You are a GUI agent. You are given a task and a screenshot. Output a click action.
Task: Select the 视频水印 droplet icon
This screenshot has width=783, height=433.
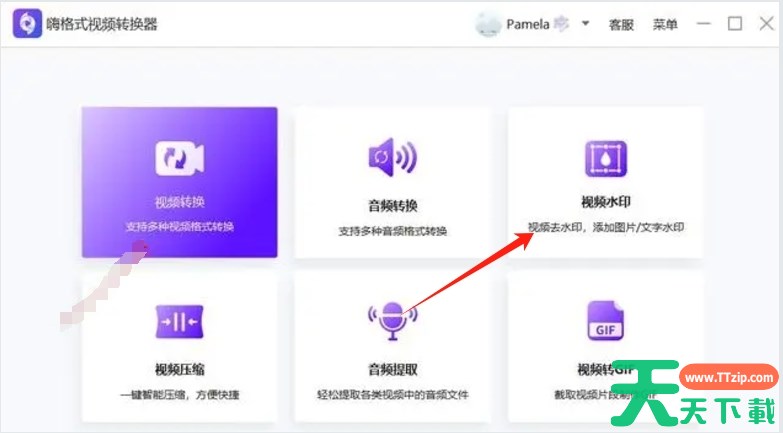(605, 159)
